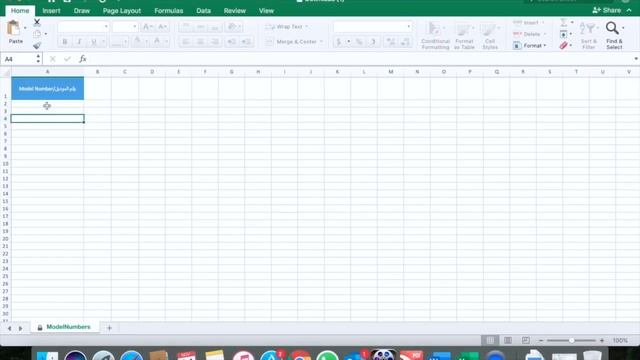The image size is (640, 360).
Task: Open the Format cells dropdown
Action: [530, 46]
